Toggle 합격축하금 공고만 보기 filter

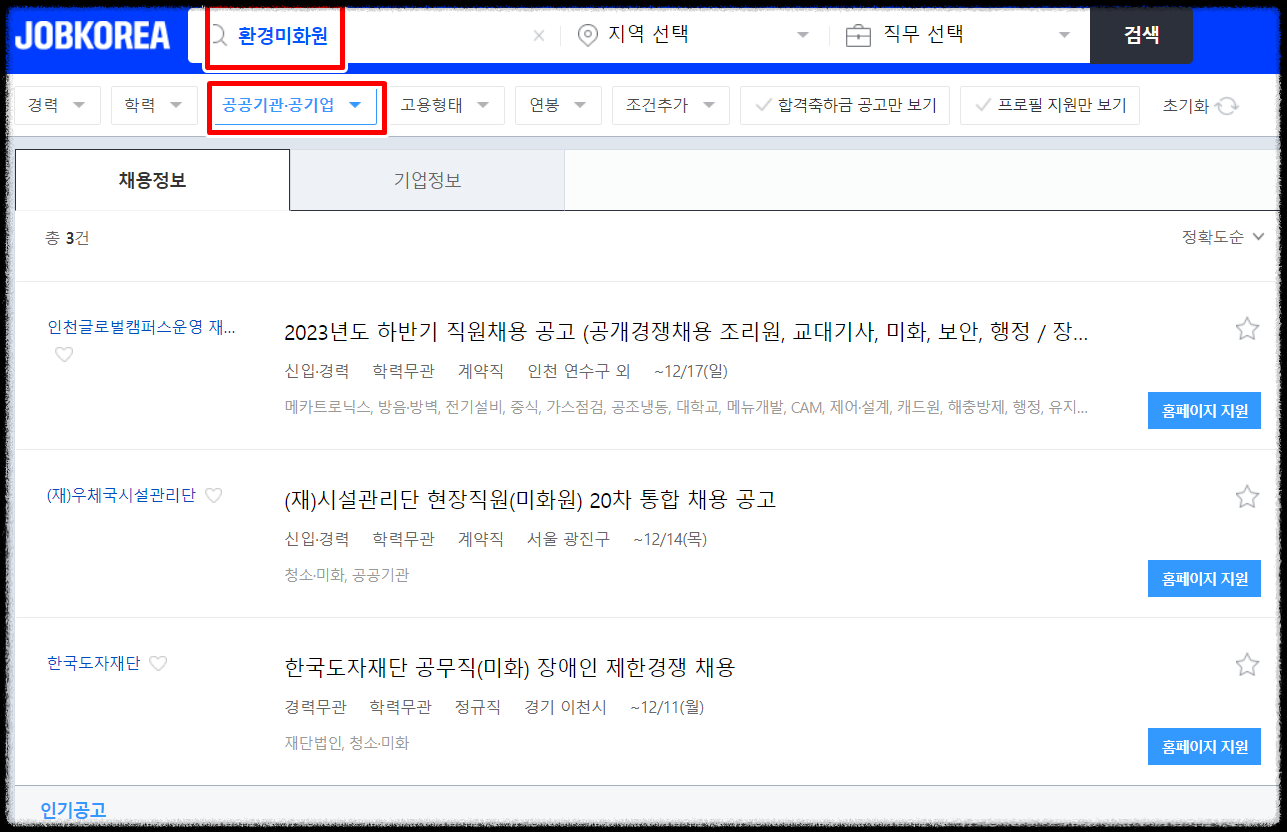click(x=845, y=105)
